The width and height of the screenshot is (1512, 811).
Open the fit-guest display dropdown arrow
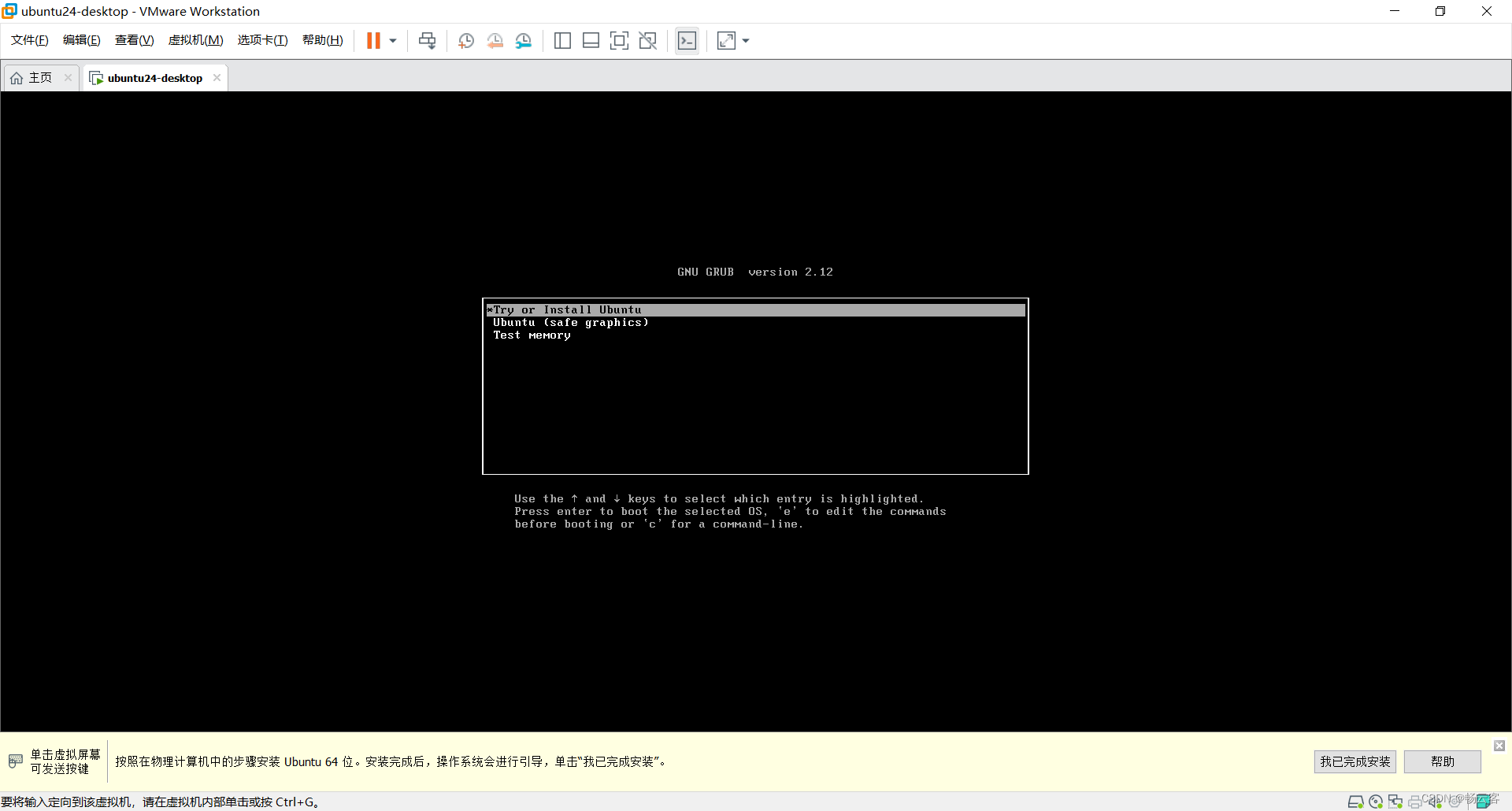(x=745, y=41)
